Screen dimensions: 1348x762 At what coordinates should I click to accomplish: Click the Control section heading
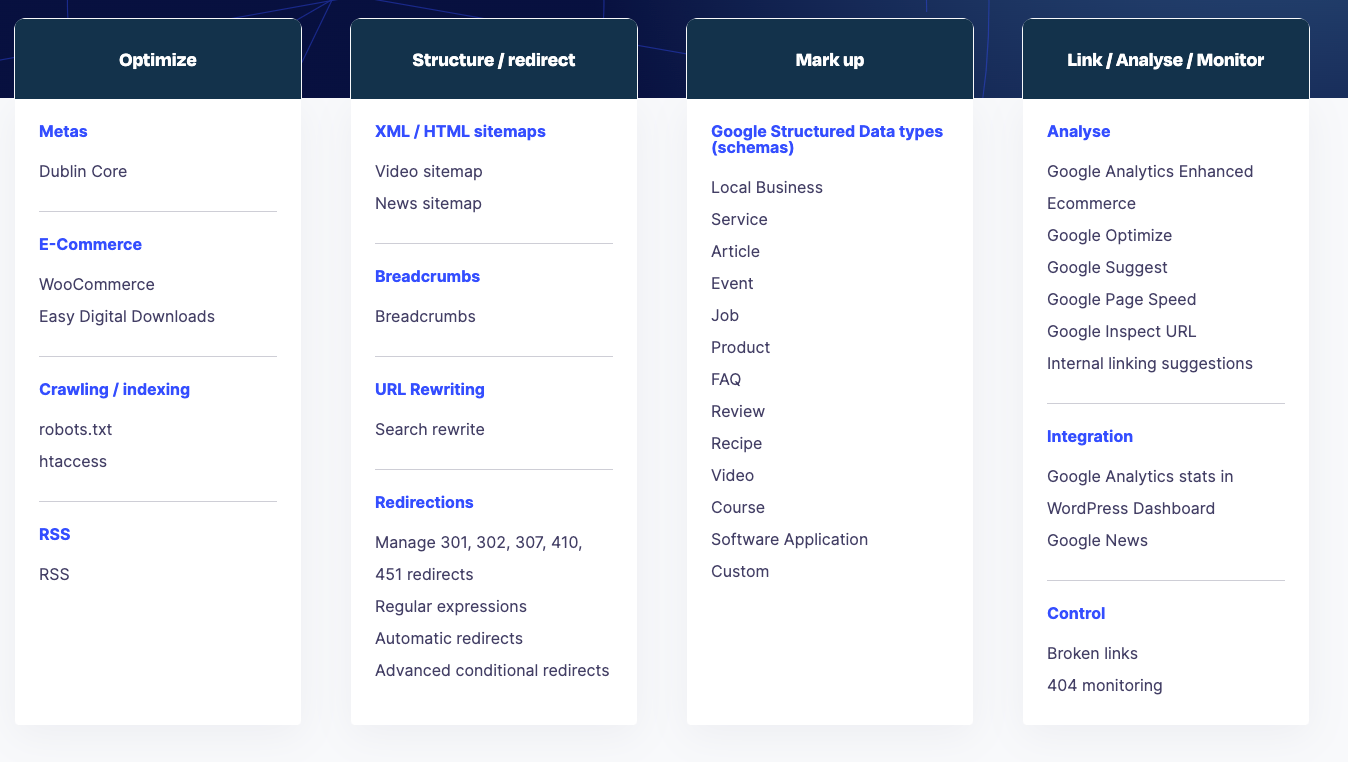(1076, 613)
